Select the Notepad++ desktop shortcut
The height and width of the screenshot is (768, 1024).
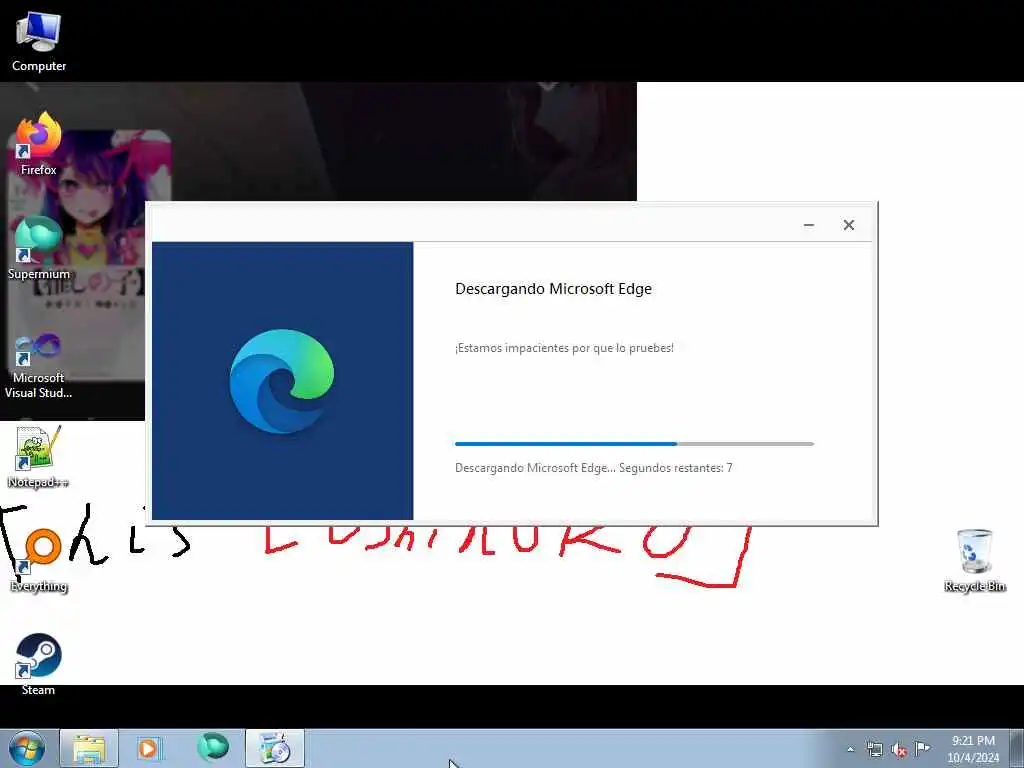pos(39,457)
